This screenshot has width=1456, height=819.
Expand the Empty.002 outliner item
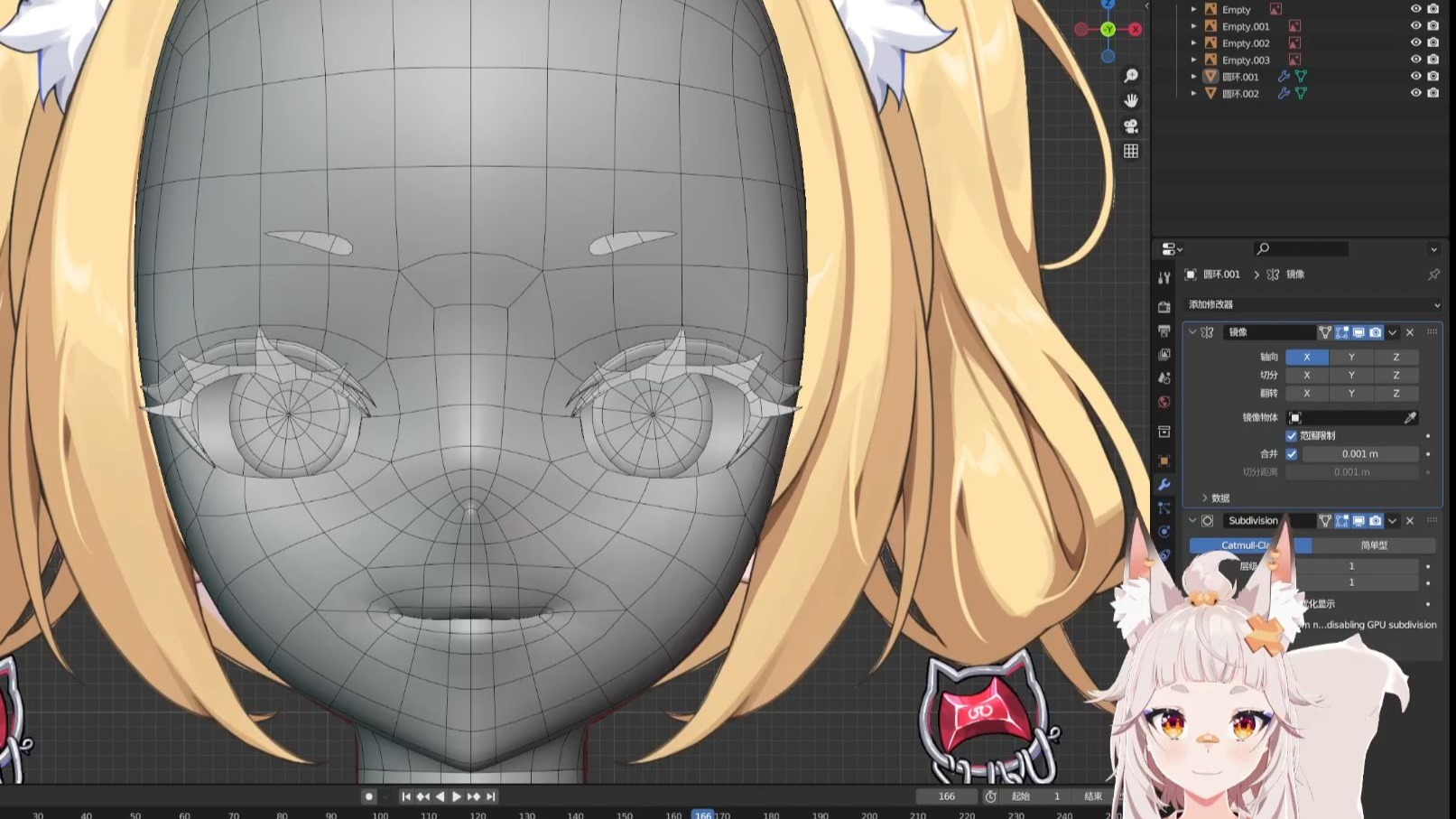1193,43
